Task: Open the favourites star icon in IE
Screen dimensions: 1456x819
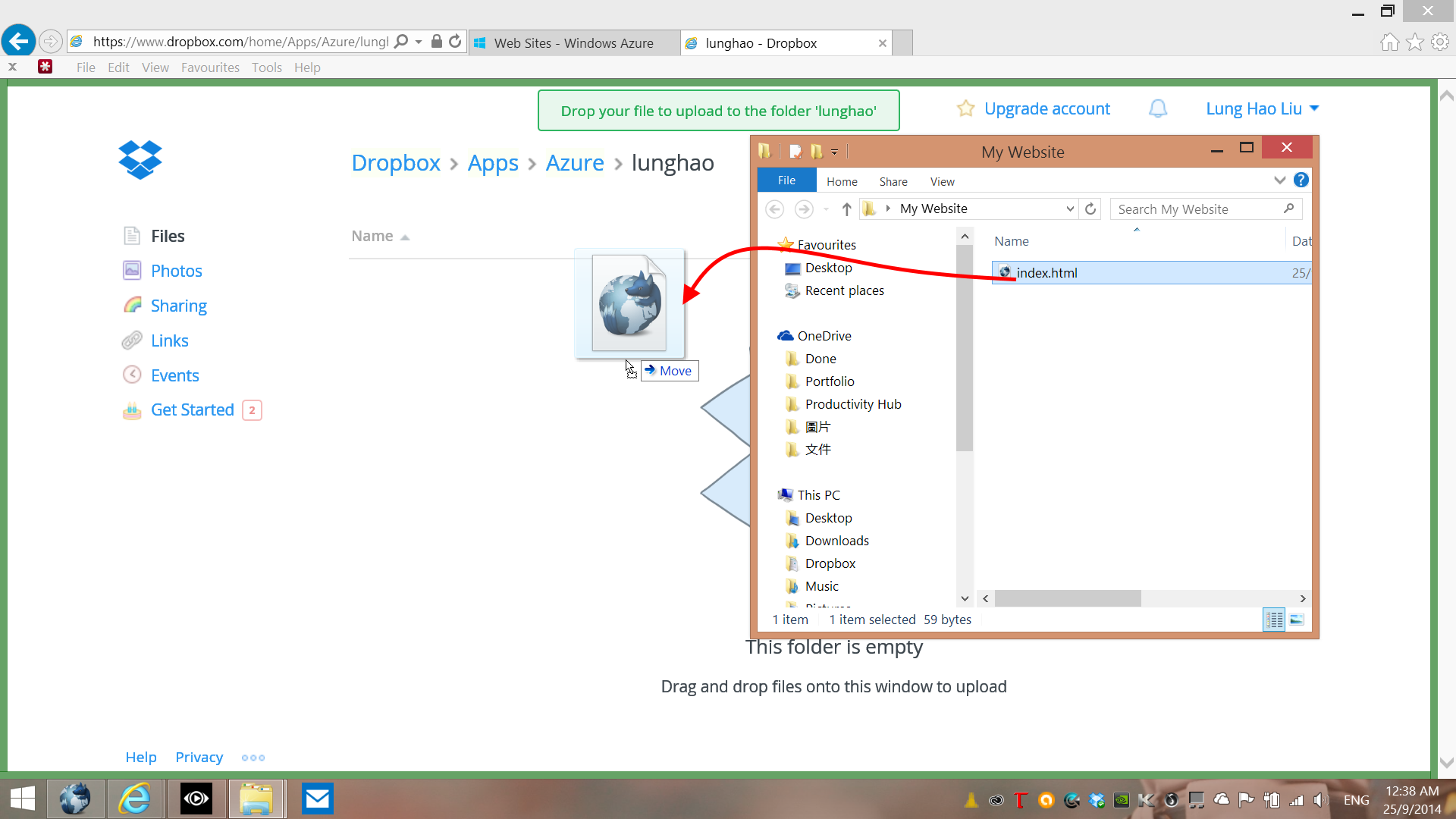Action: click(1415, 42)
